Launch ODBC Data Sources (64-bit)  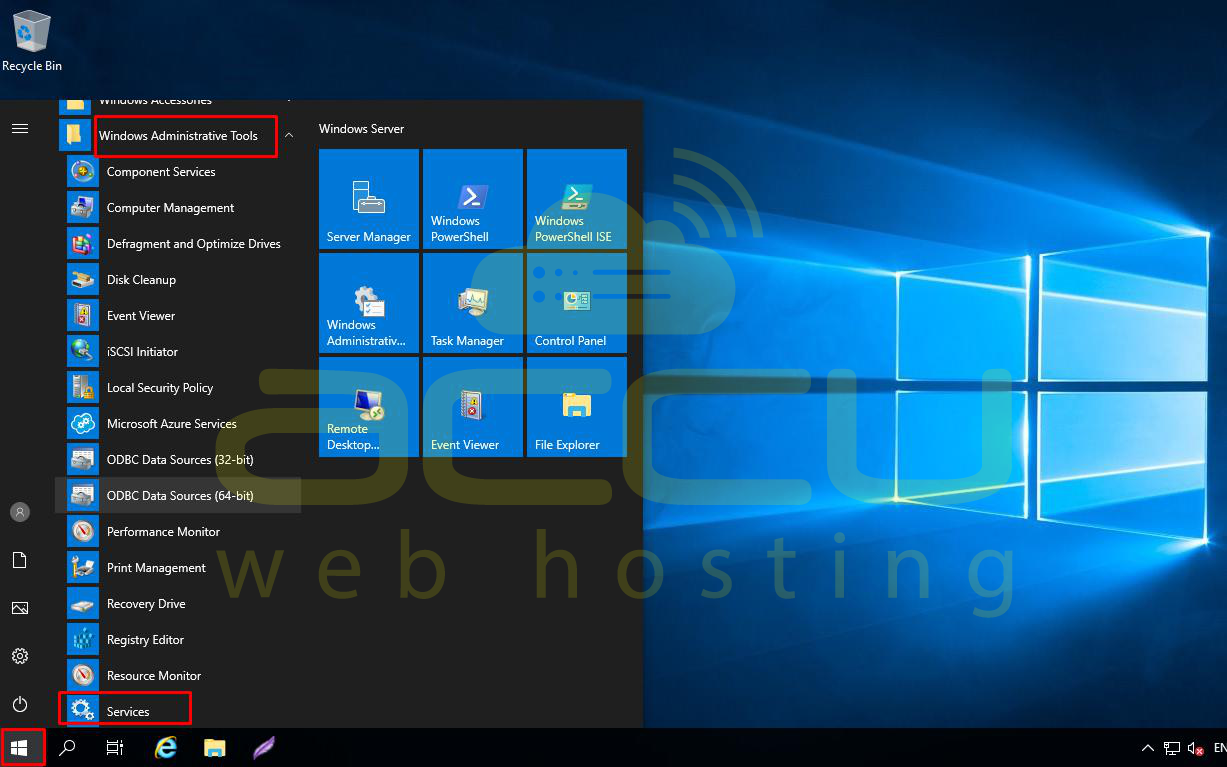click(180, 496)
